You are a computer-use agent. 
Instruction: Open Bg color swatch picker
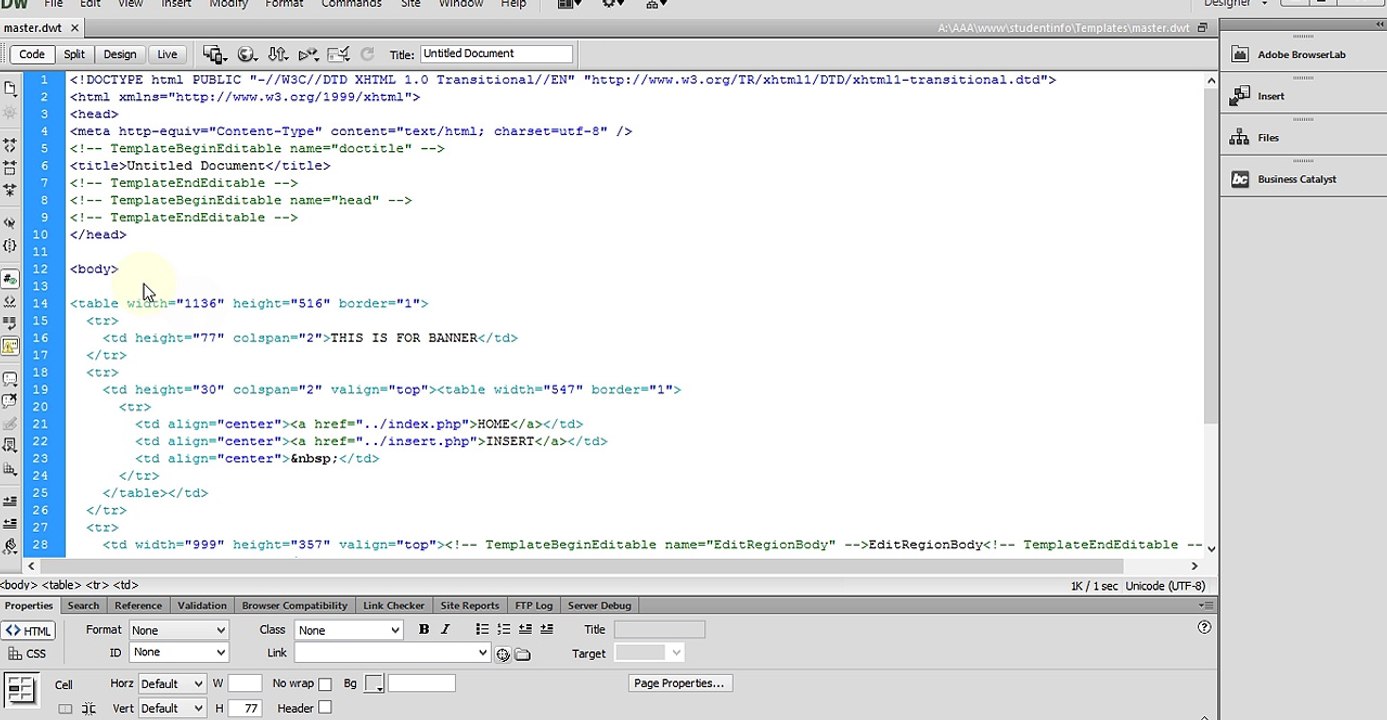coord(374,684)
